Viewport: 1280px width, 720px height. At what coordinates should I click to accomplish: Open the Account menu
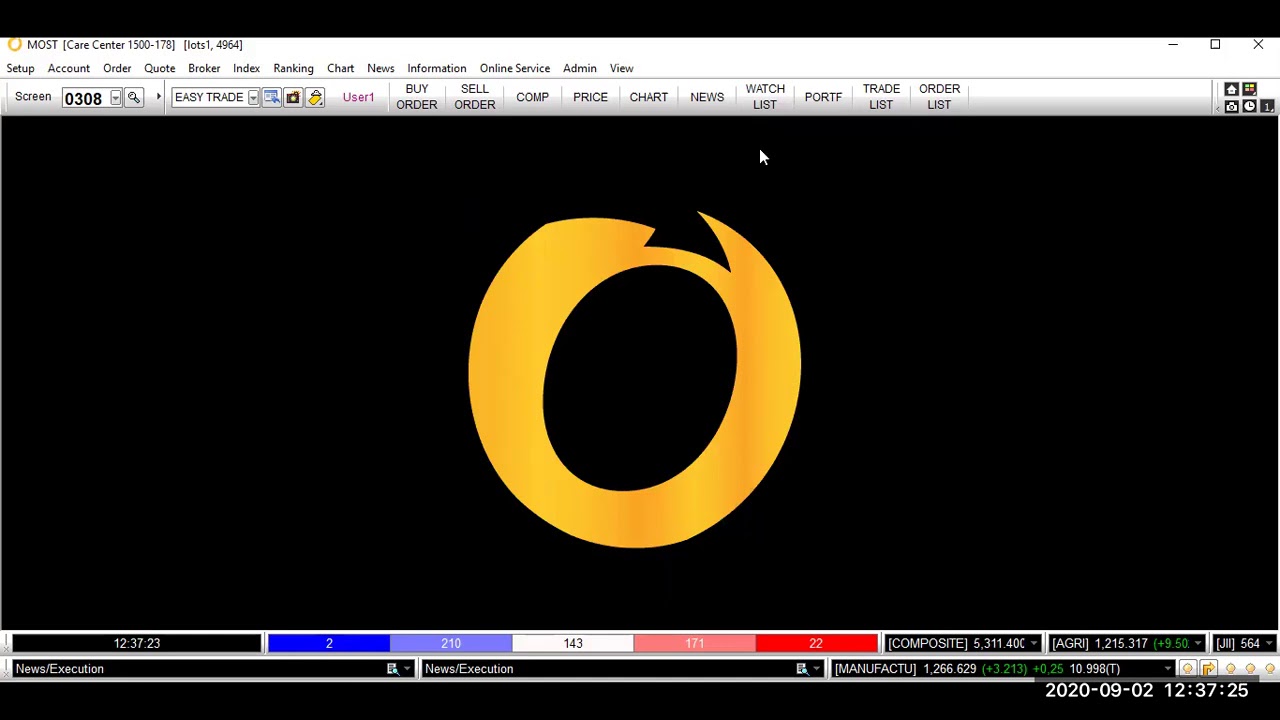68,68
